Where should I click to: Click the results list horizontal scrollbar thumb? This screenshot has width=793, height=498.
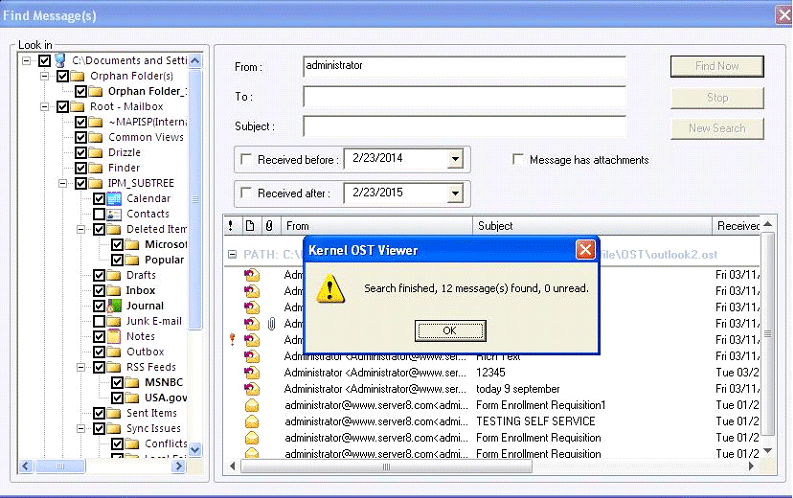click(x=386, y=466)
